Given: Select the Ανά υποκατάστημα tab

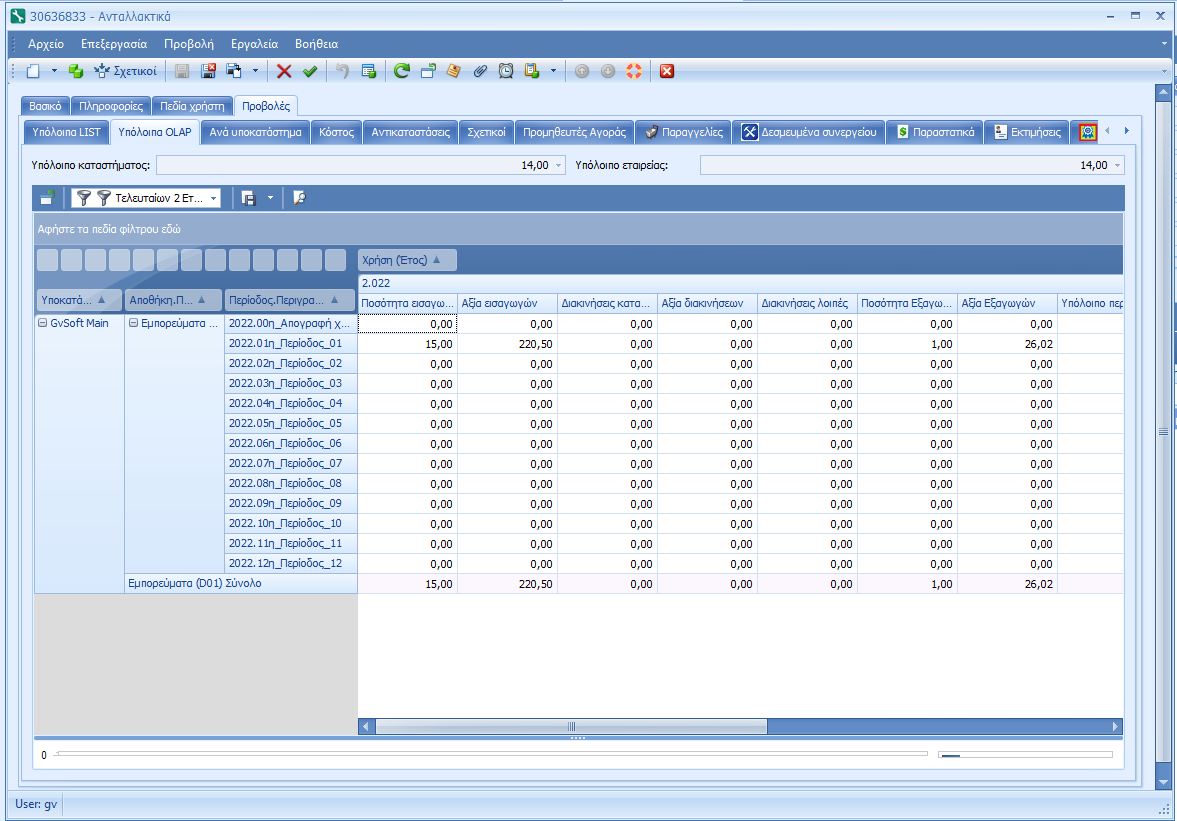Looking at the screenshot, I should (x=255, y=132).
